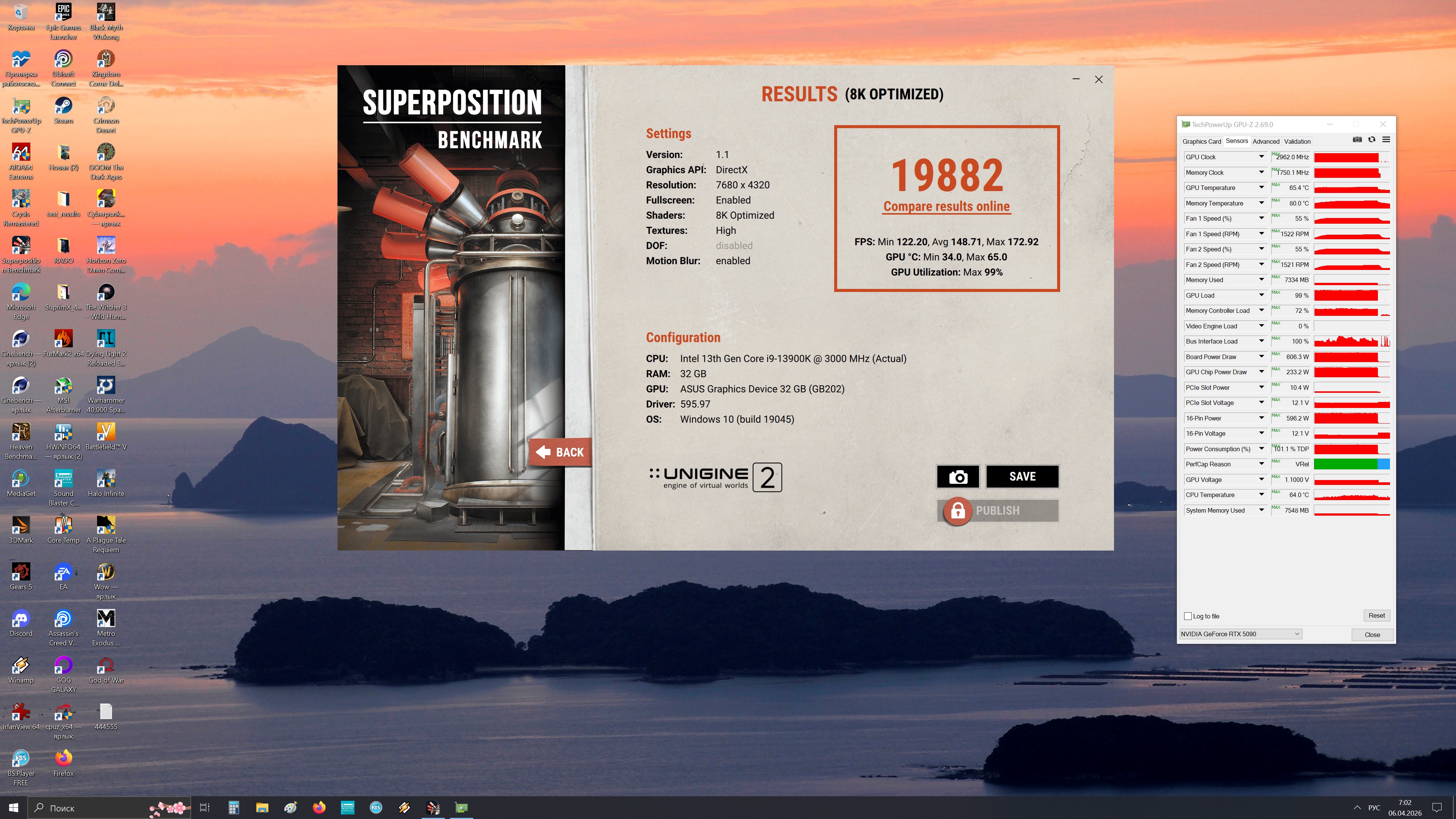Expand GPU Temperature sensor dropdown
The width and height of the screenshot is (1456, 819).
pyautogui.click(x=1261, y=188)
